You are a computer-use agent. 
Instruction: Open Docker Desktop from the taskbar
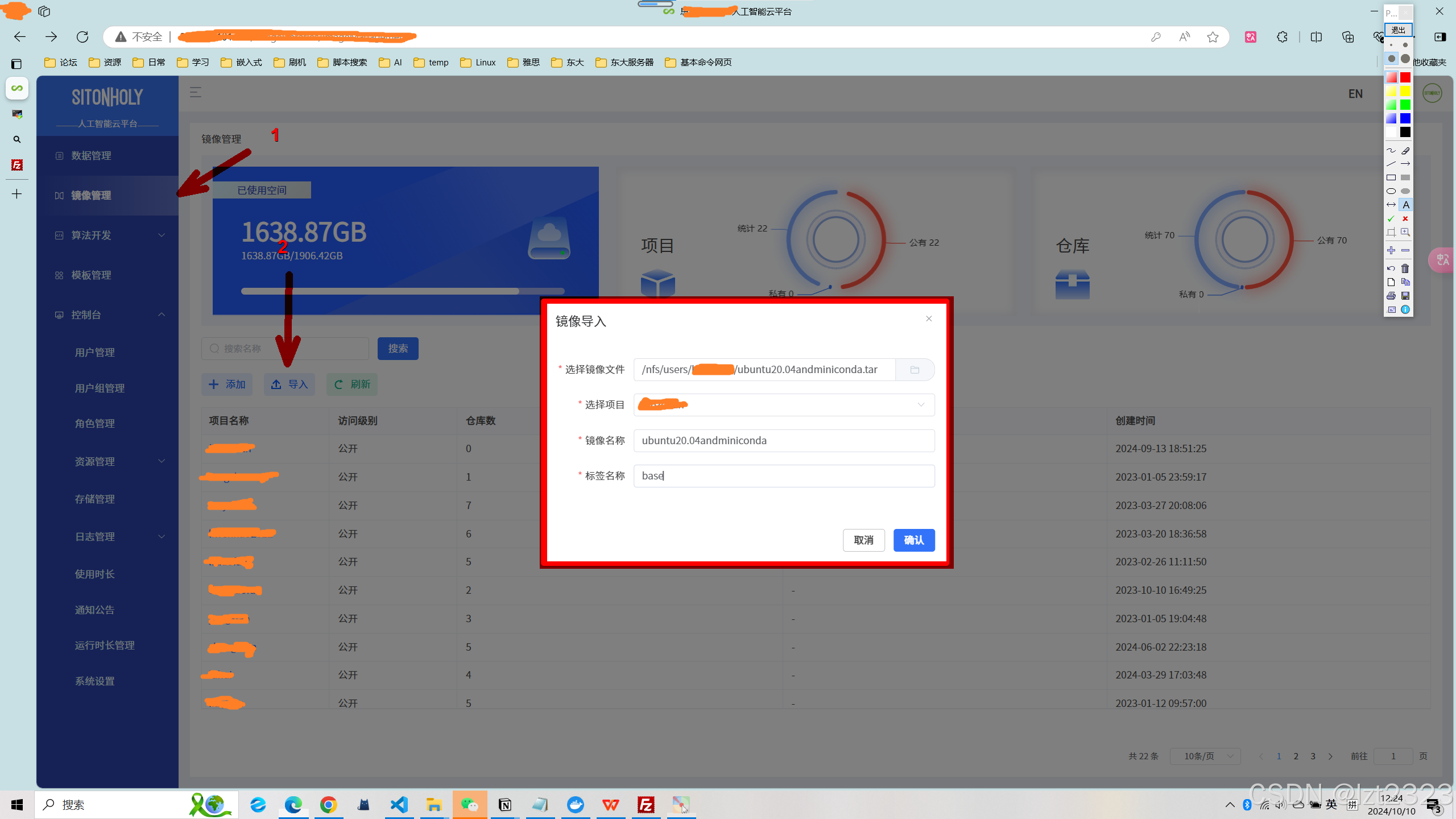[x=576, y=804]
